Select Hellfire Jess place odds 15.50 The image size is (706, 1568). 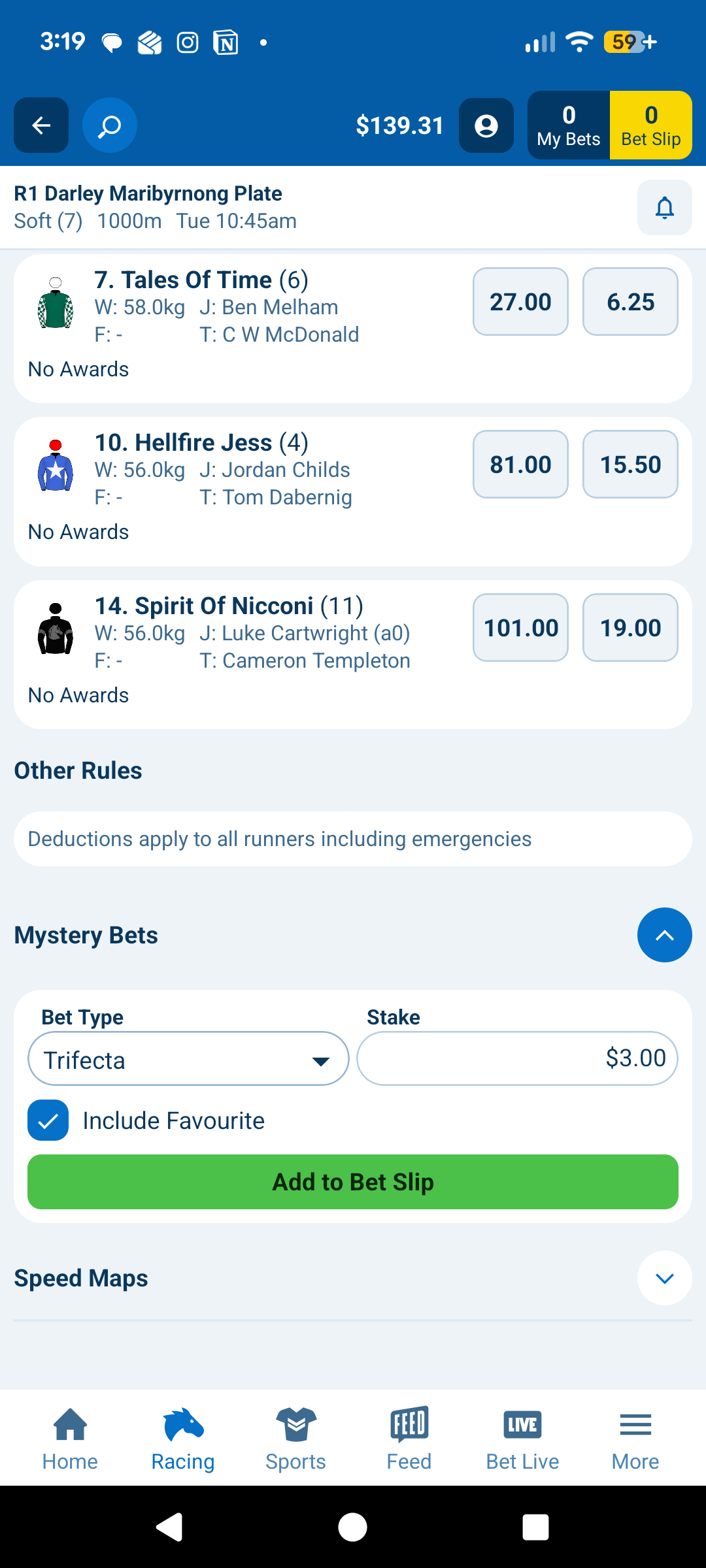(x=630, y=465)
